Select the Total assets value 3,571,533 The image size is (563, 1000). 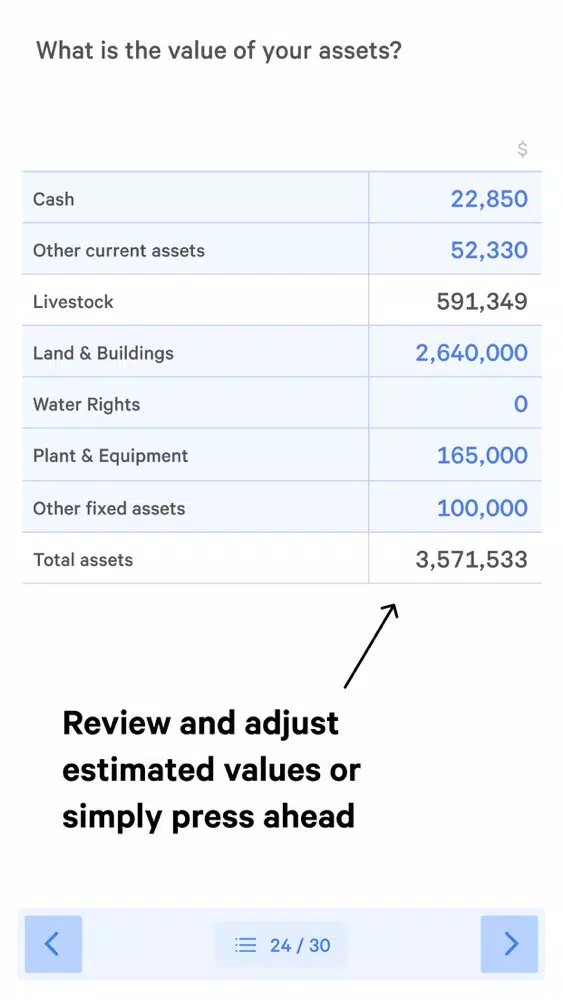[471, 559]
